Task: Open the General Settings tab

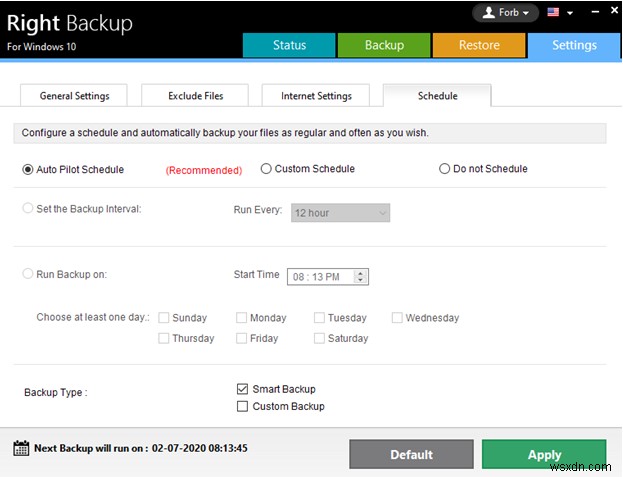Action: [x=74, y=96]
